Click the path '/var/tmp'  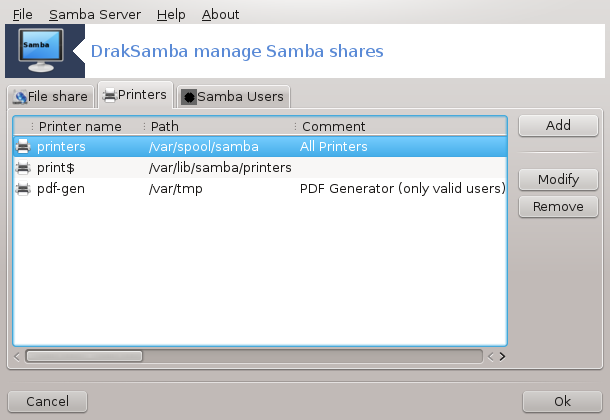(175, 189)
